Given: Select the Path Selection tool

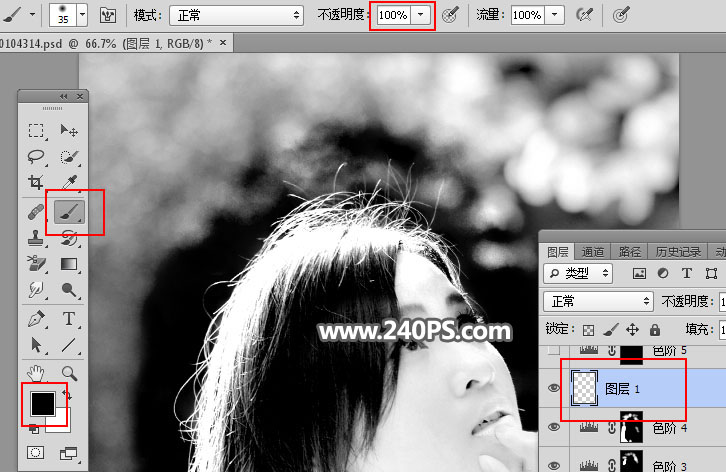Looking at the screenshot, I should (36, 345).
